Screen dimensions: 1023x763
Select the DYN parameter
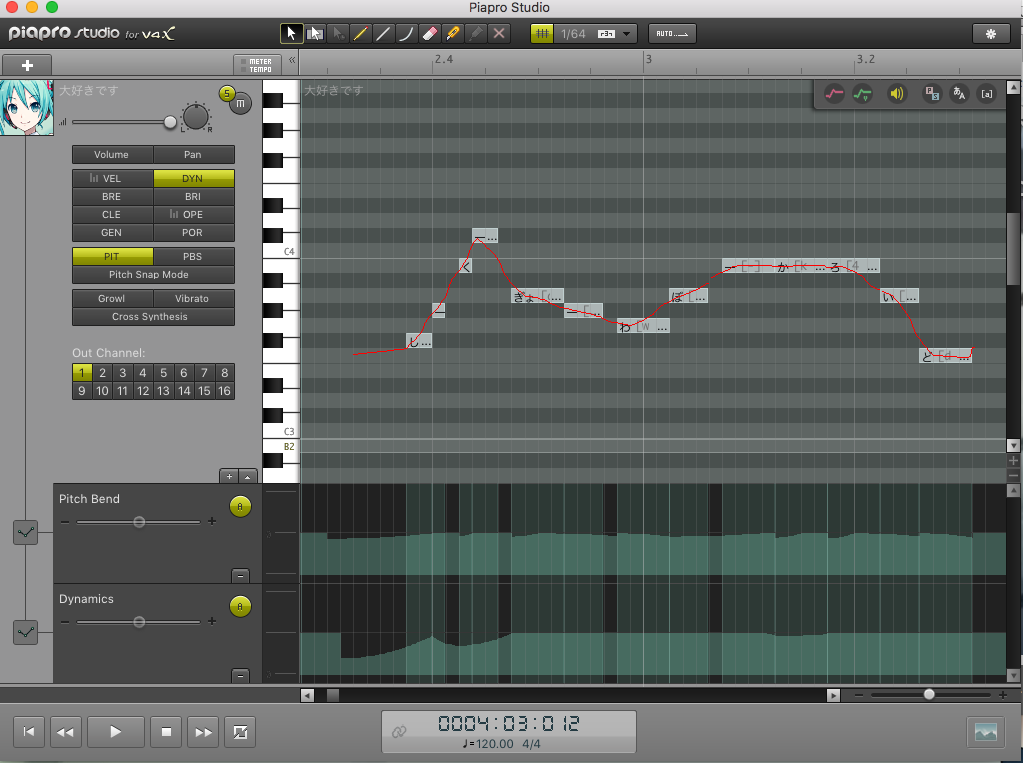194,178
